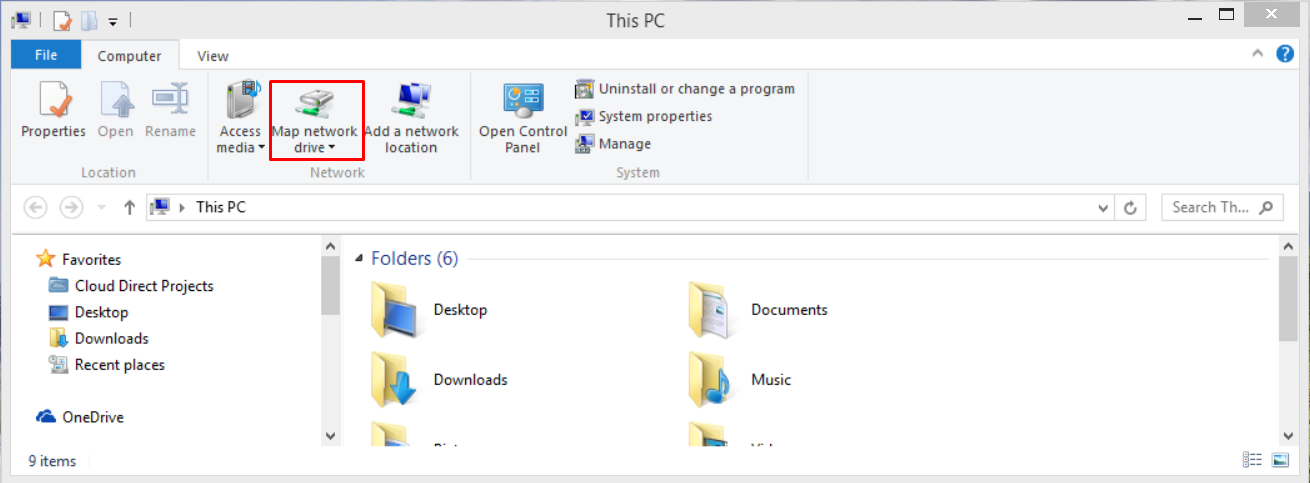Screen dimensions: 1310x483
Task: Click the window system icon in title bar
Action: click(21, 20)
